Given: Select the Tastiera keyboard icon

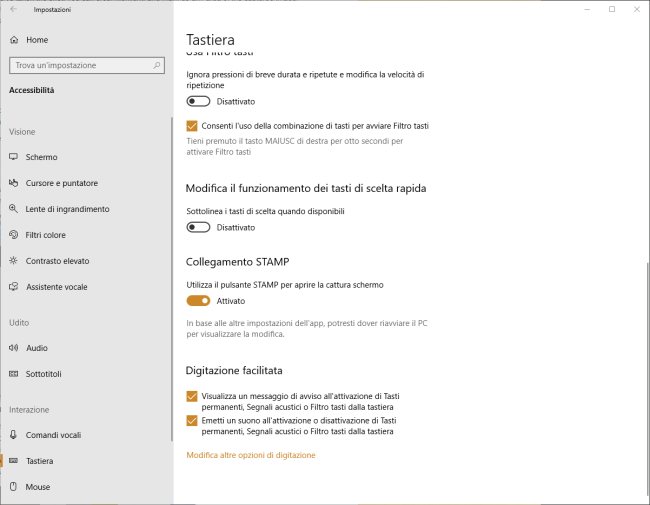Looking at the screenshot, I should [14, 461].
